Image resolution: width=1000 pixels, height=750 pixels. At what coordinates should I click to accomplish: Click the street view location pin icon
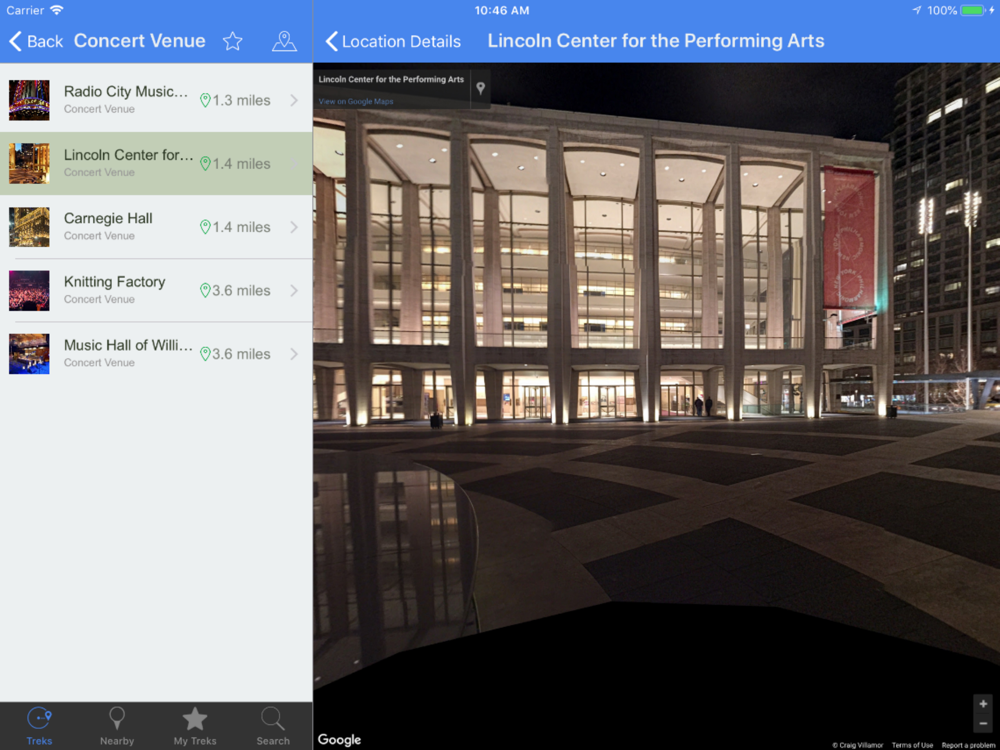coord(481,89)
